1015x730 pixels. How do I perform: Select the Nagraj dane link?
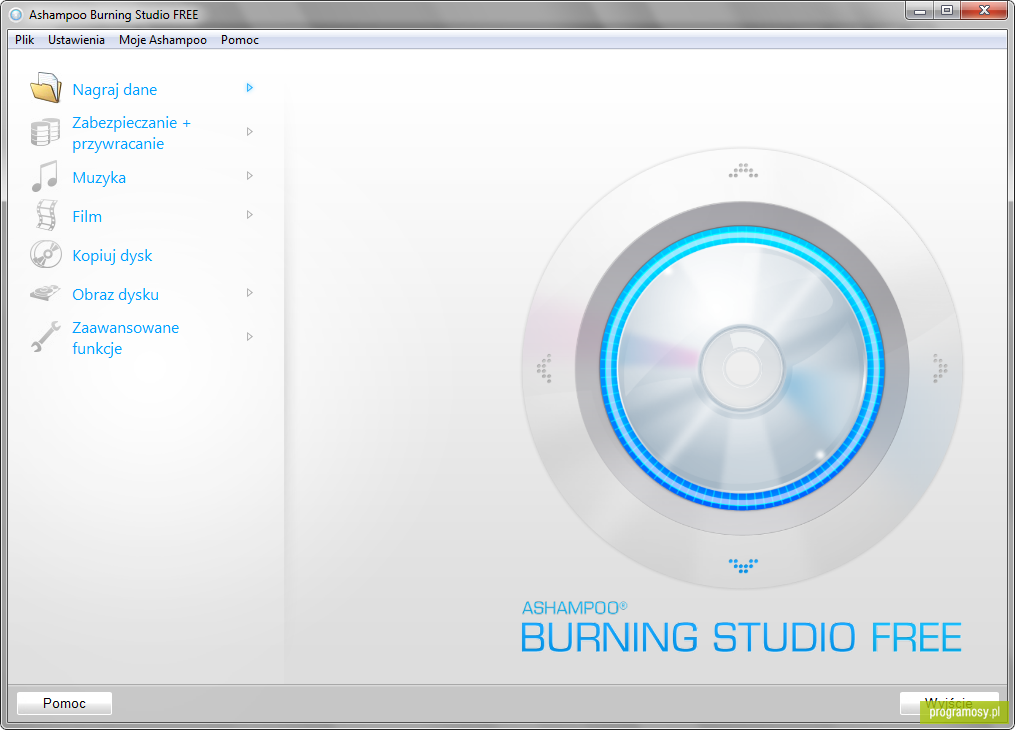coord(115,89)
